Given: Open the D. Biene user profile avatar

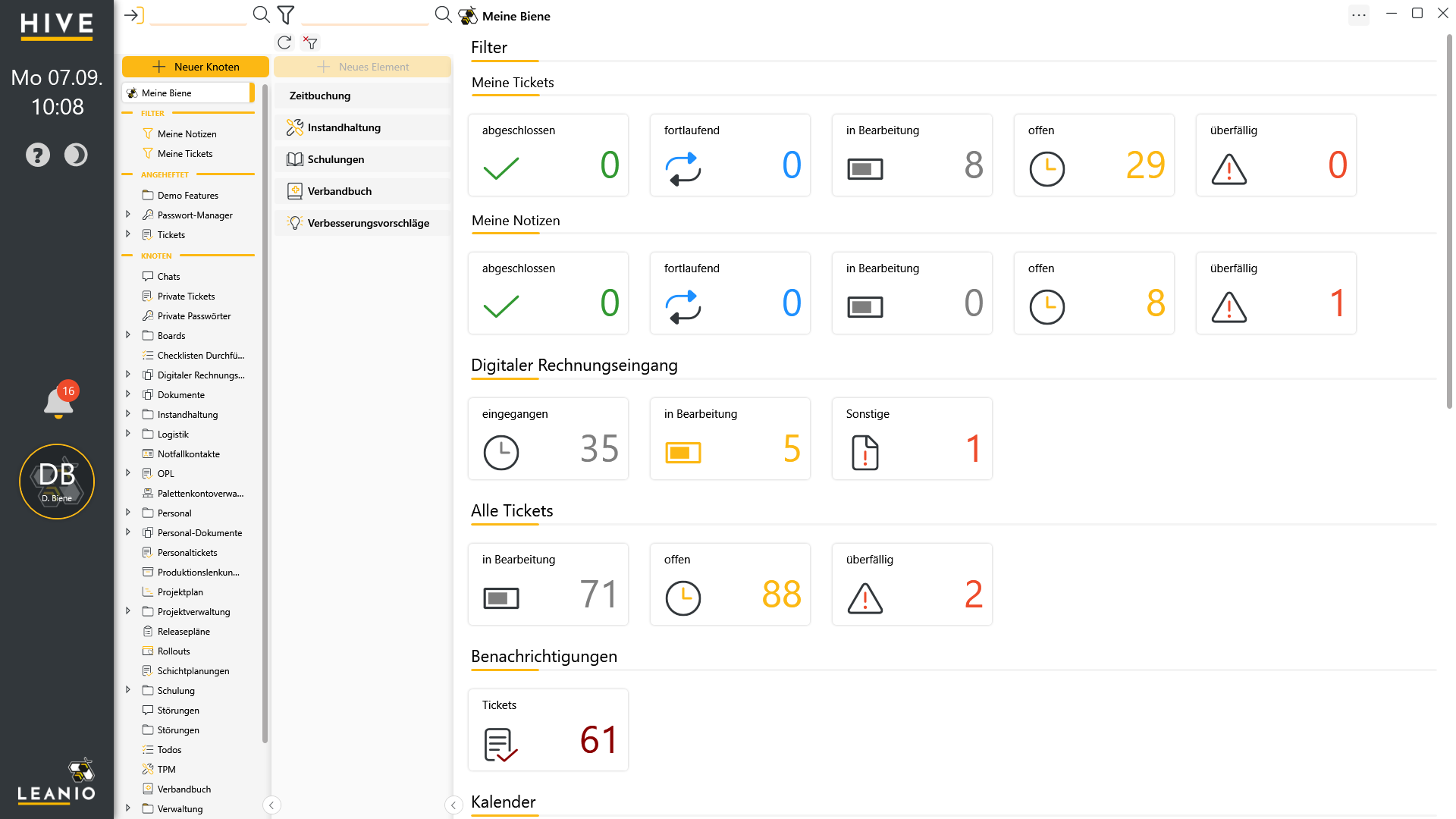Looking at the screenshot, I should click(57, 482).
